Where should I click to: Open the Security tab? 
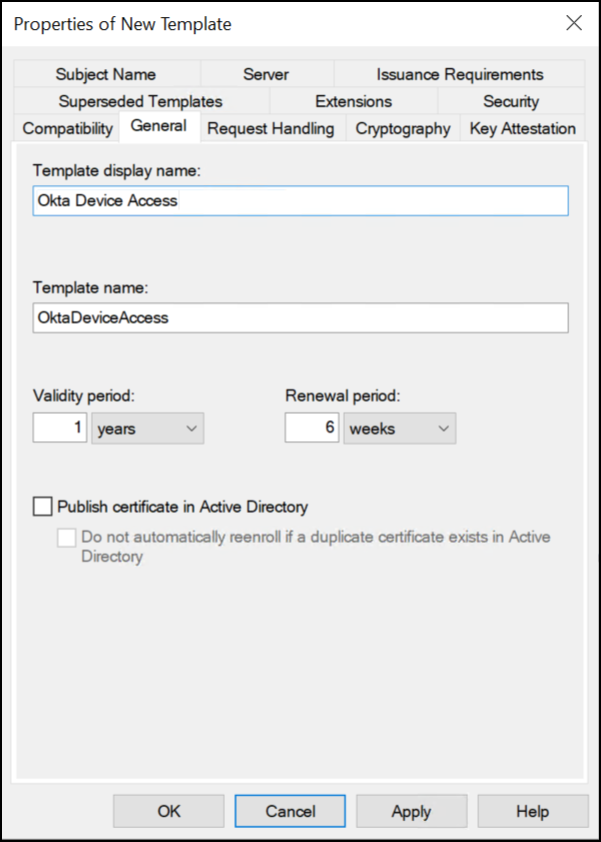pos(511,101)
